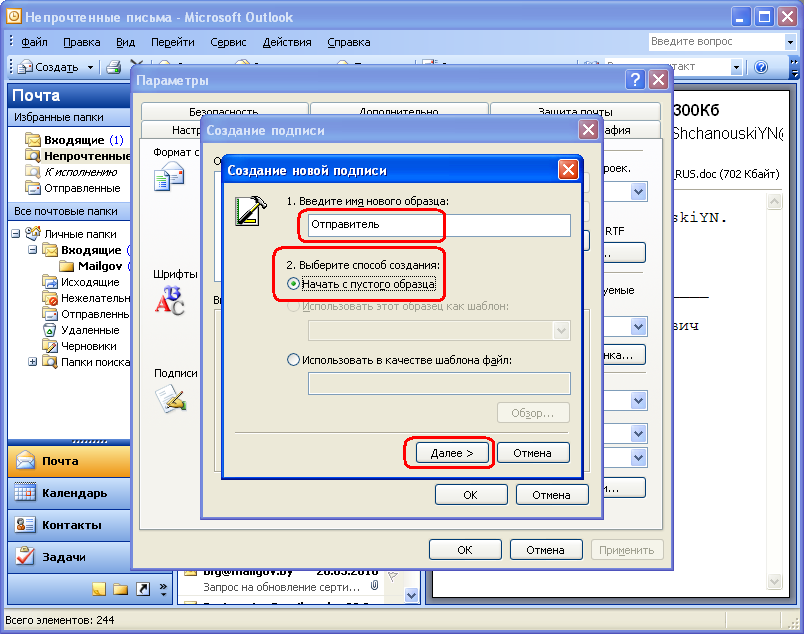Click the Шрифты fonts icon

coord(170,300)
